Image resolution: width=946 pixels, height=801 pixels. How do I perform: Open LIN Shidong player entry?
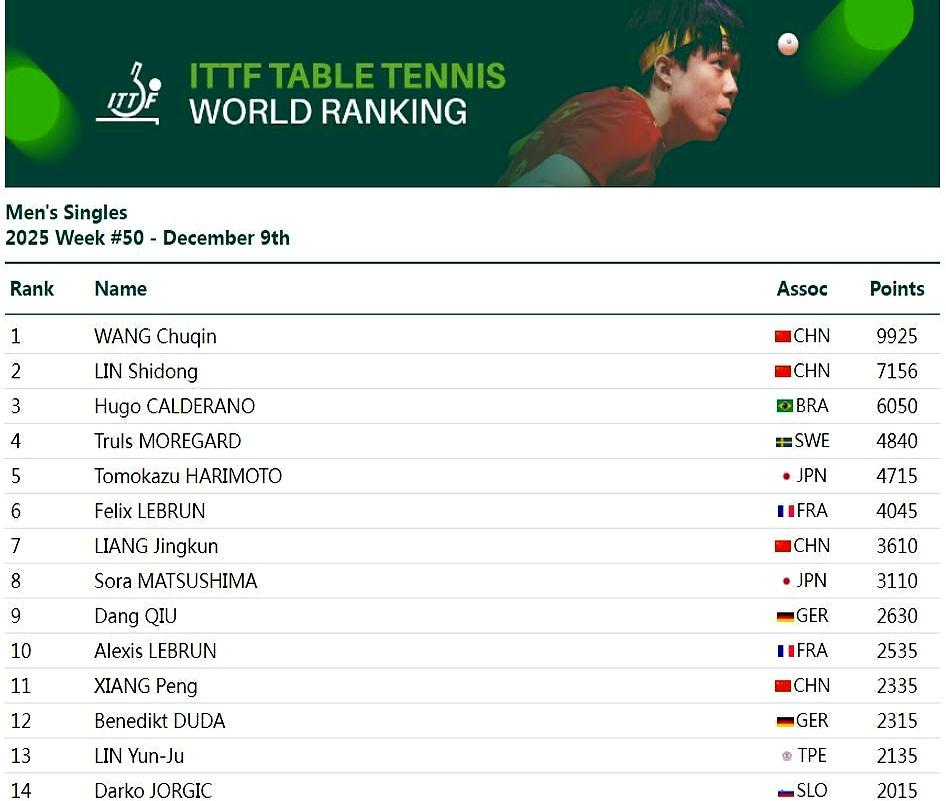[146, 372]
